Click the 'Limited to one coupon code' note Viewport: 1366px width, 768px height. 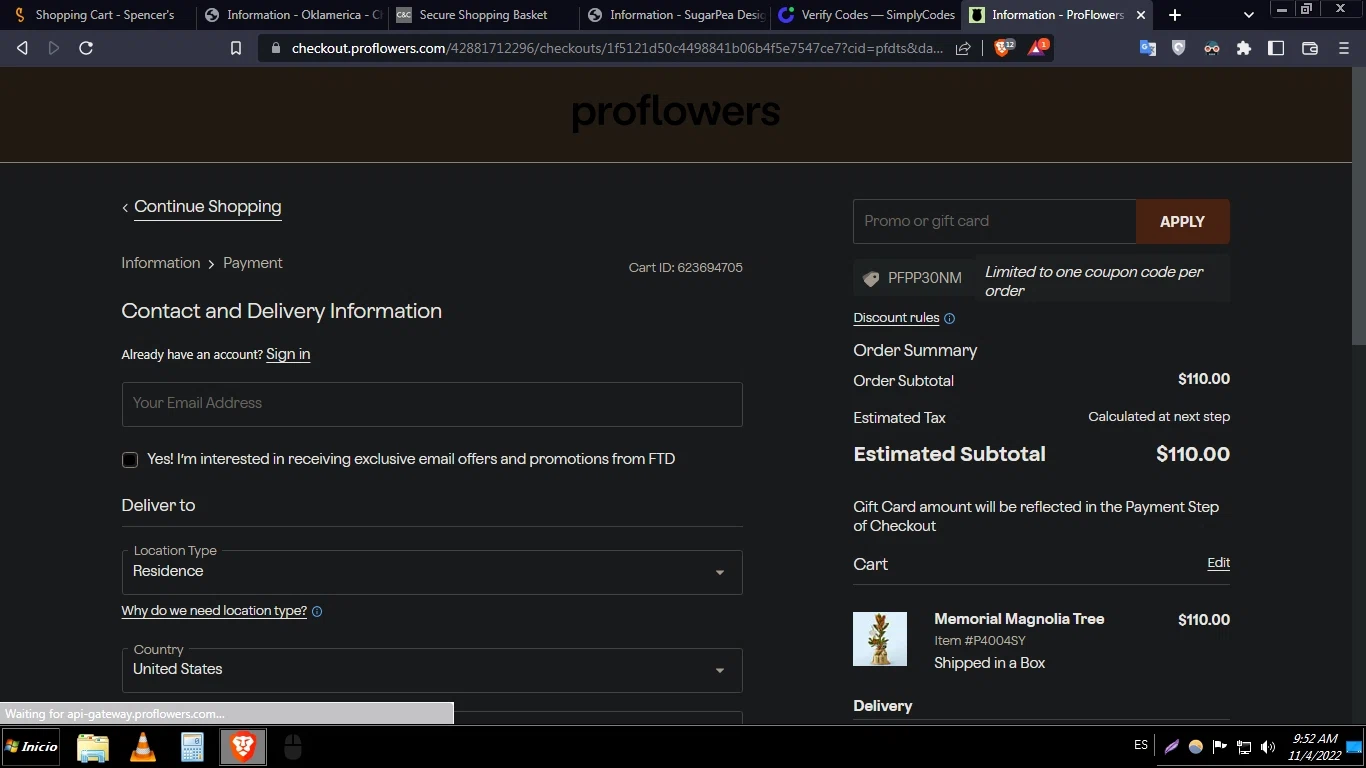click(1094, 281)
